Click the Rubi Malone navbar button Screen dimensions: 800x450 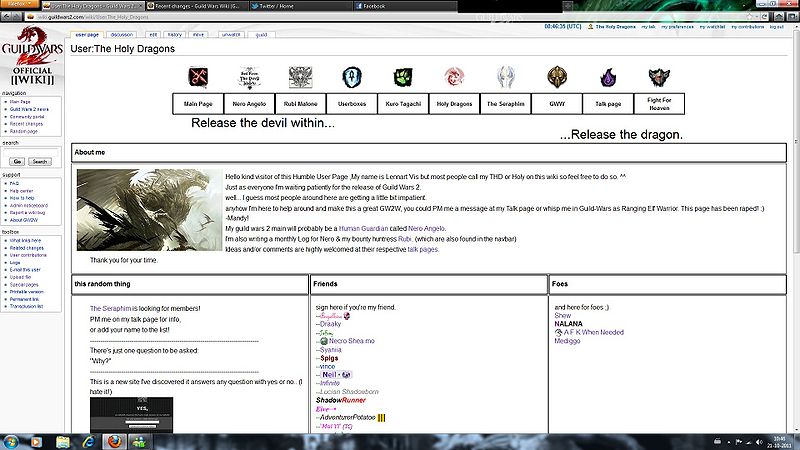click(301, 104)
